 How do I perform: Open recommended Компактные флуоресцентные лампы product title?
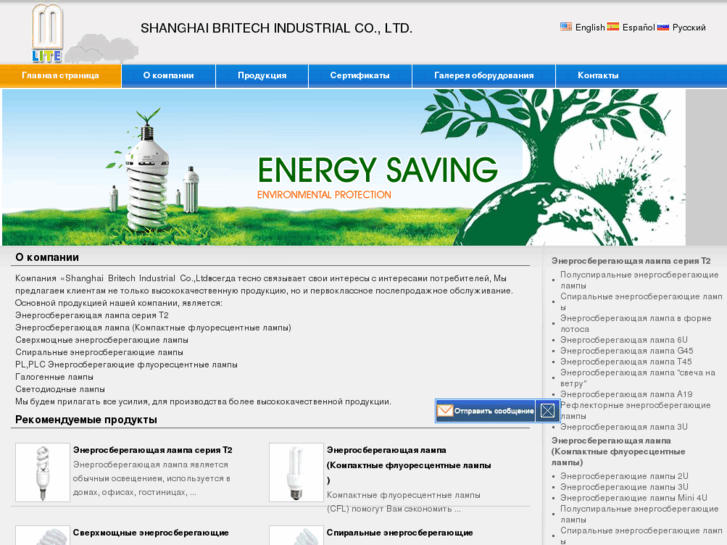(408, 465)
